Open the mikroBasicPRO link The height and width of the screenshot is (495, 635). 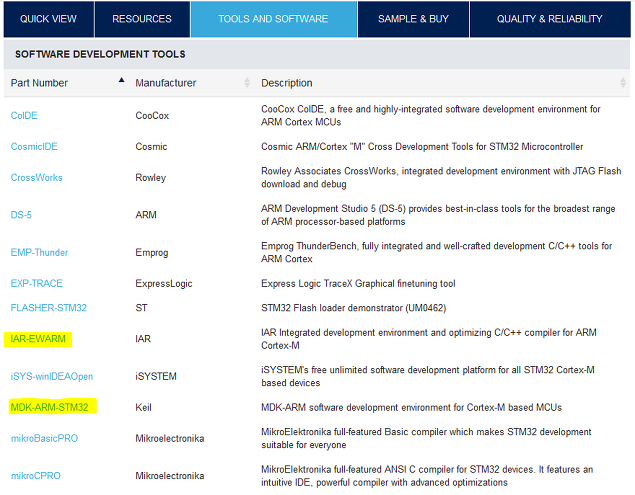coord(44,438)
